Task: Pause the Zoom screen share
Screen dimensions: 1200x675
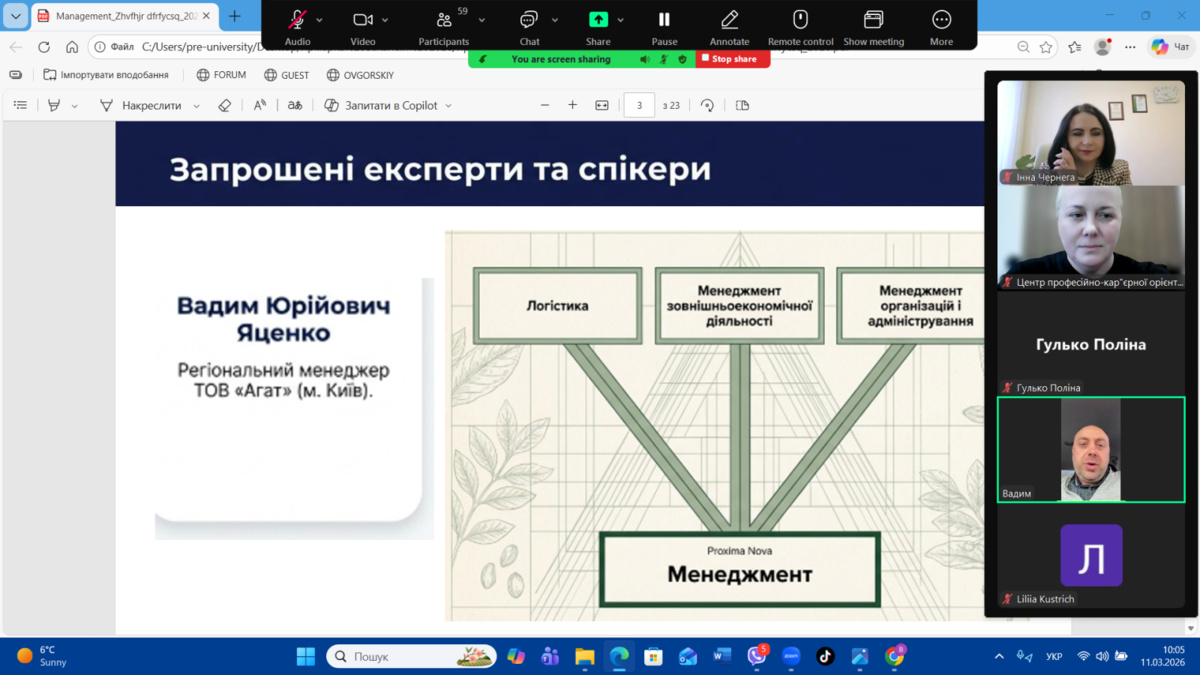Action: pos(664,20)
